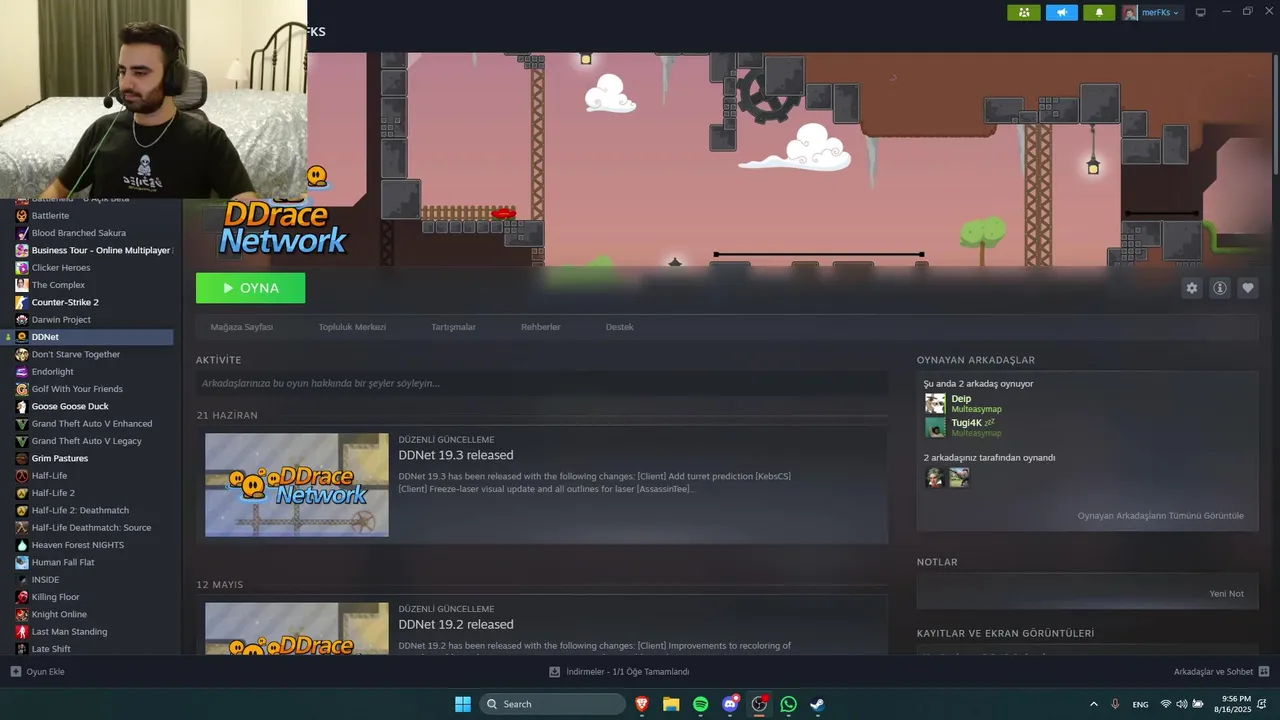Click the Half-Life game icon in library
Image resolution: width=1280 pixels, height=720 pixels.
22,475
